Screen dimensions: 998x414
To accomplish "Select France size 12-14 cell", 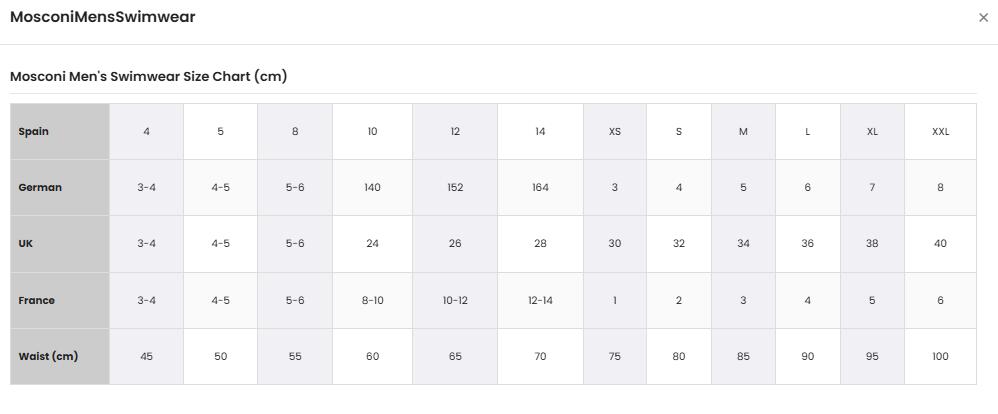I will click(x=540, y=301).
